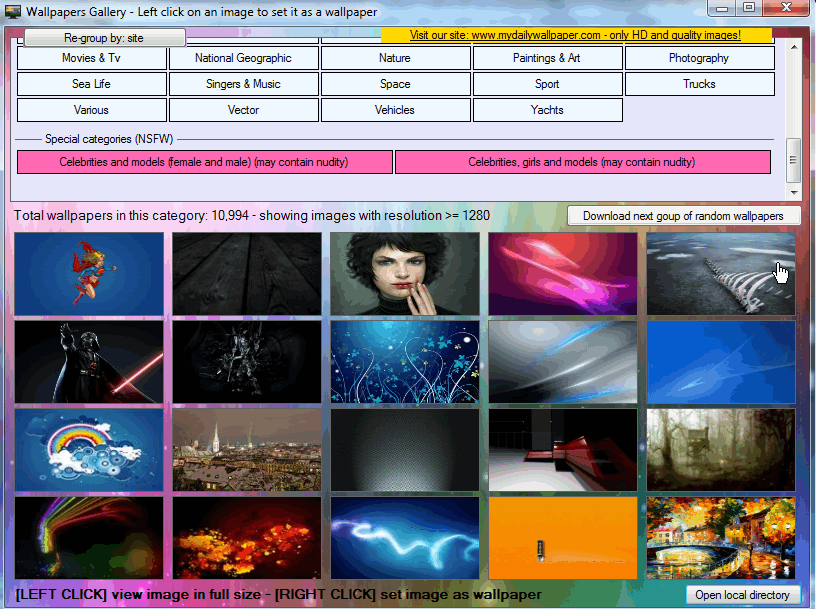Screen dimensions: 816x609
Task: View the dark wooden planks wallpaper
Action: (x=247, y=274)
